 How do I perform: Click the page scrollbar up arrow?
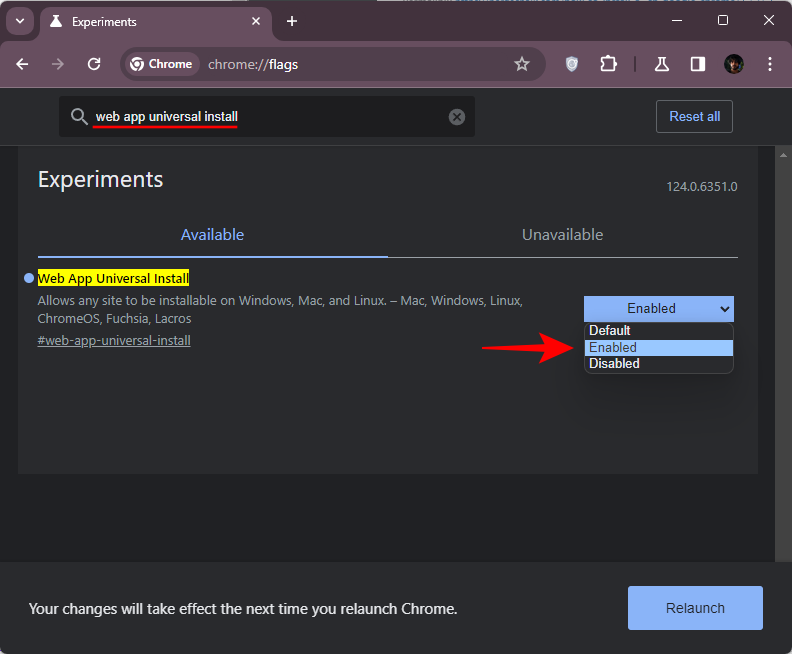783,155
